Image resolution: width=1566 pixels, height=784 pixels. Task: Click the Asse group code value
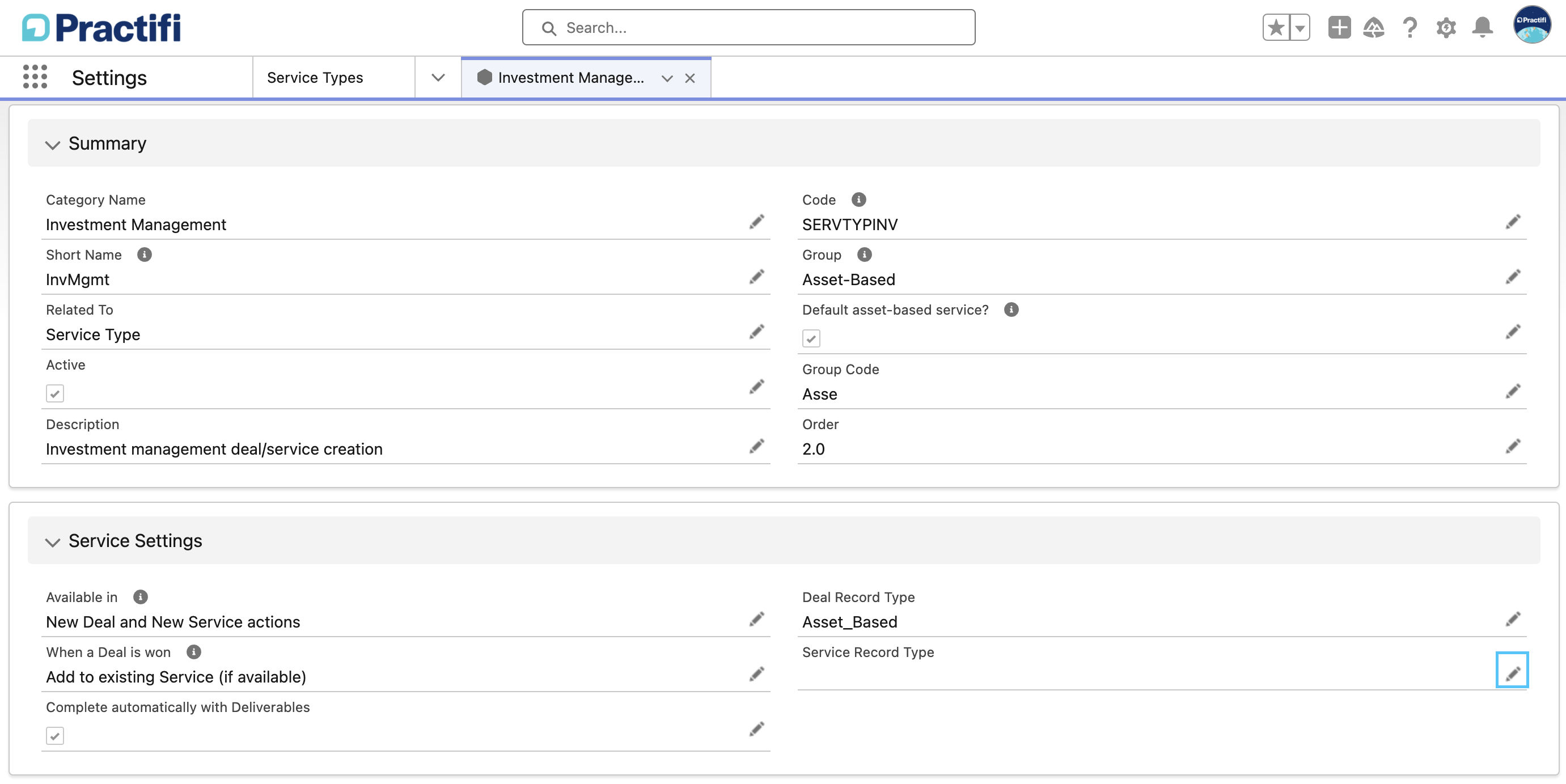point(819,395)
